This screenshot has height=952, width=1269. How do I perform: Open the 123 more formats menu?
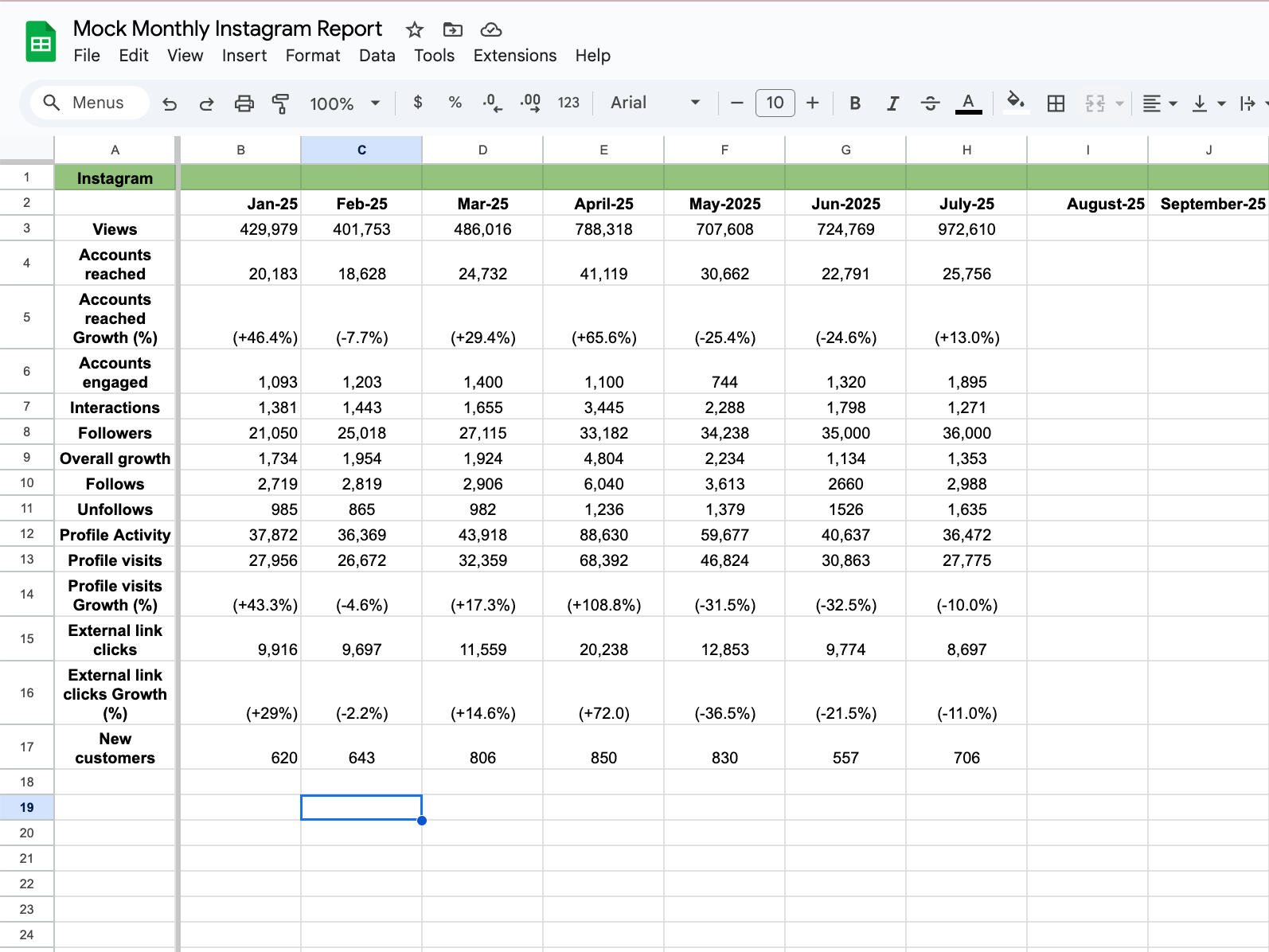568,103
